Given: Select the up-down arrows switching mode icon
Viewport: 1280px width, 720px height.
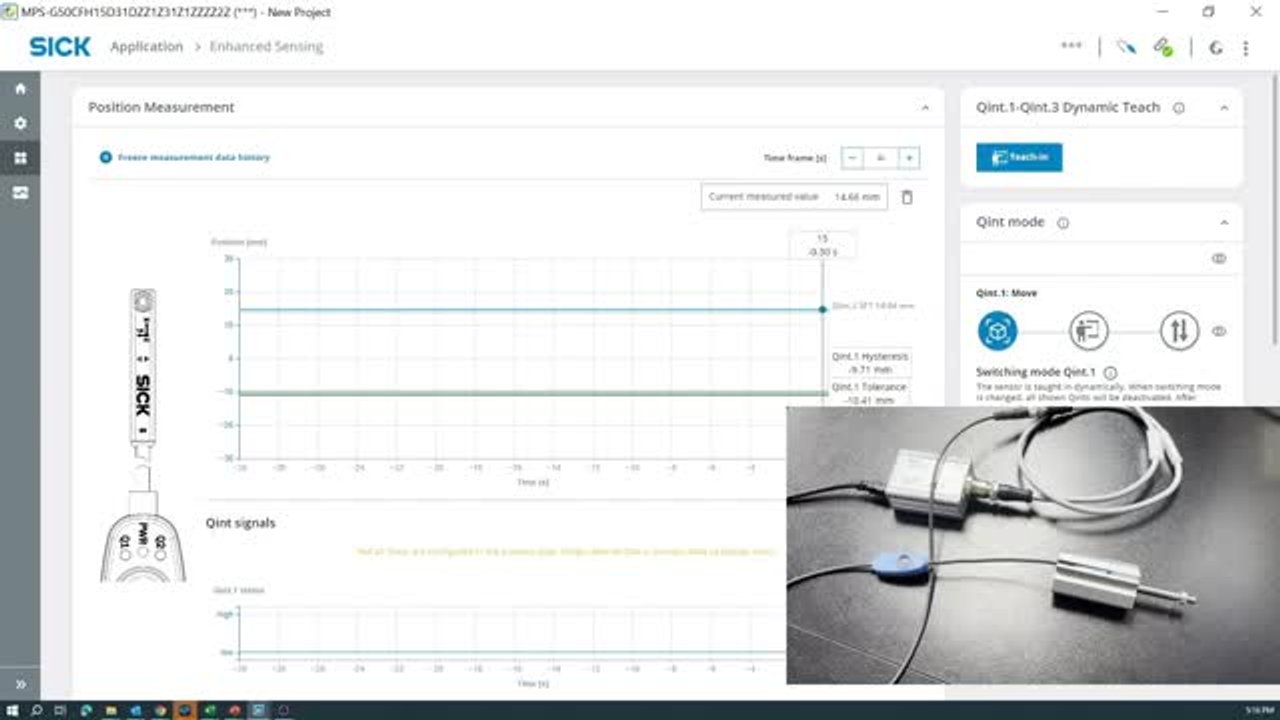Looking at the screenshot, I should (x=1179, y=331).
